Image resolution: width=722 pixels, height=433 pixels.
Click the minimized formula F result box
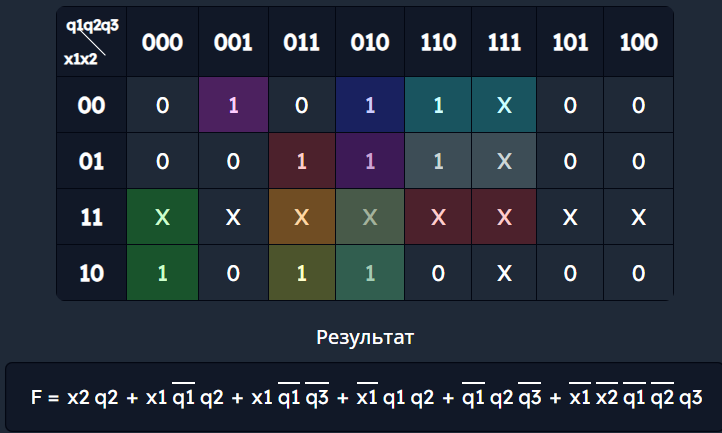tap(364, 397)
